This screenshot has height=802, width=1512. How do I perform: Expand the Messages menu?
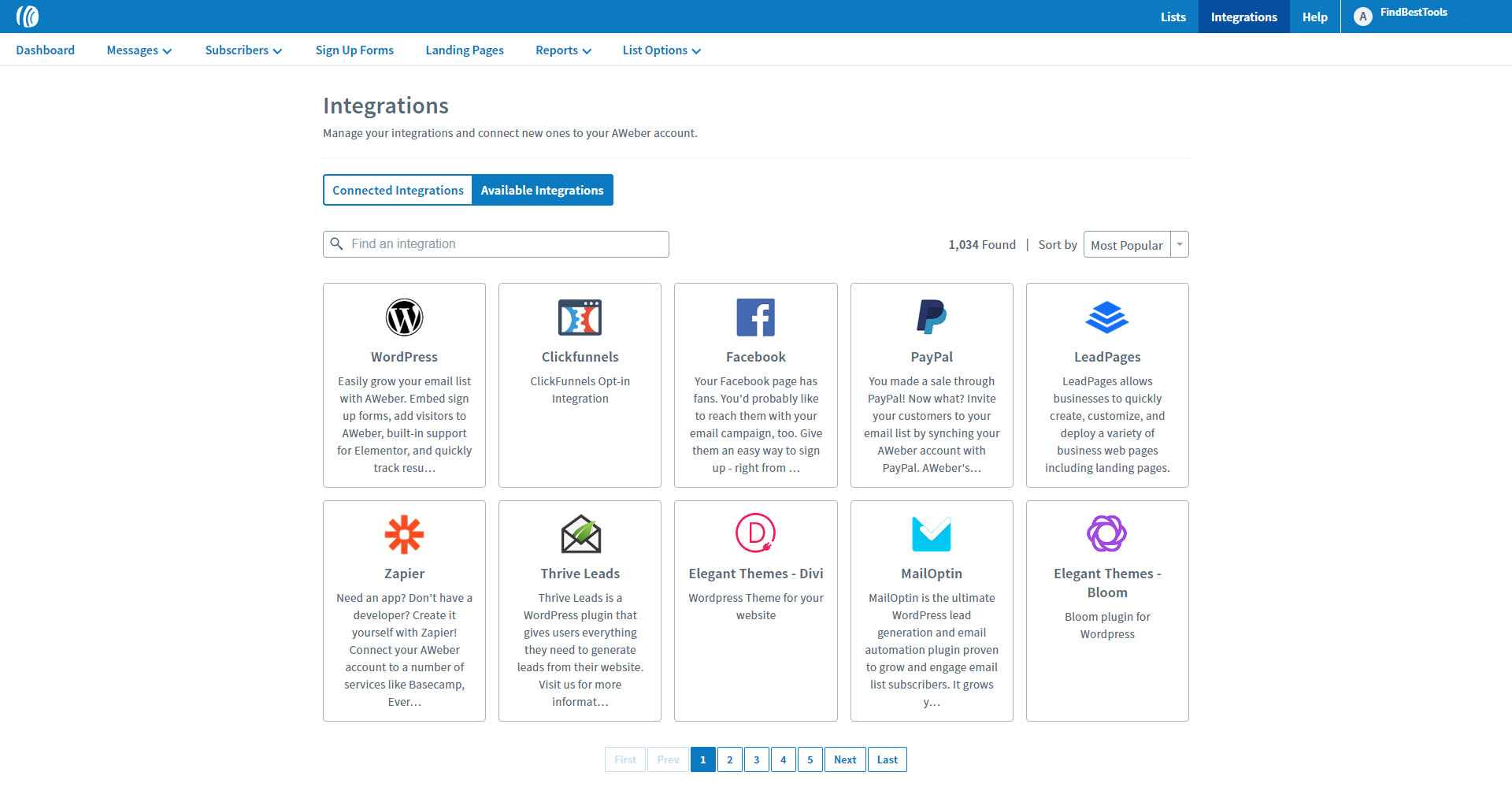[x=139, y=50]
